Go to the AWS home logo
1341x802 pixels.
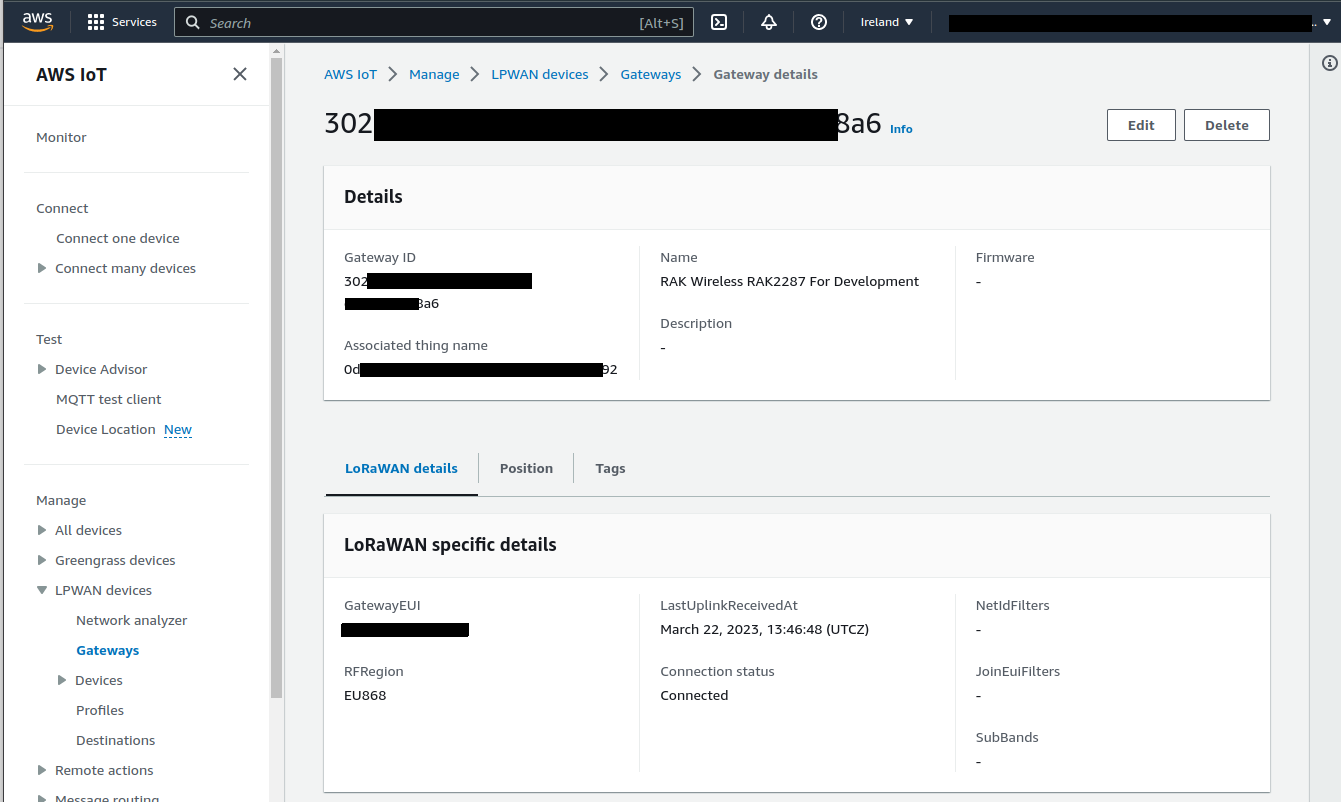(37, 21)
